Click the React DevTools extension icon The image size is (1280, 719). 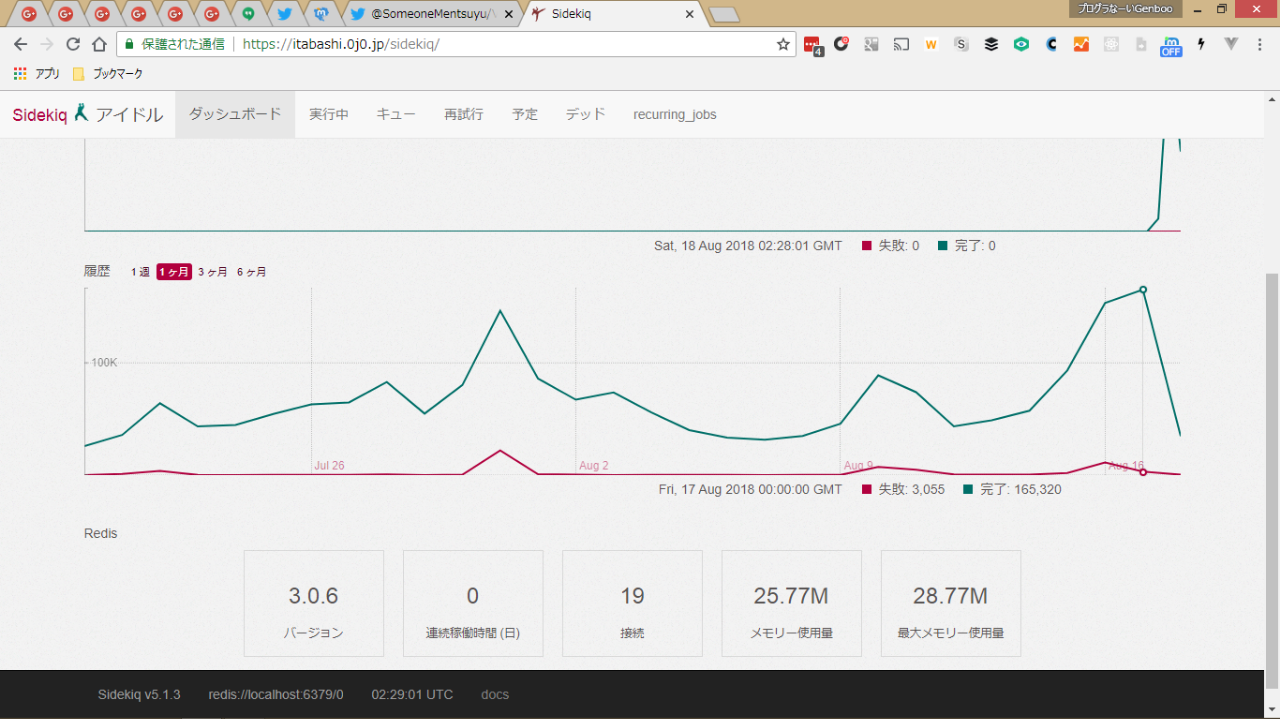click(1111, 44)
